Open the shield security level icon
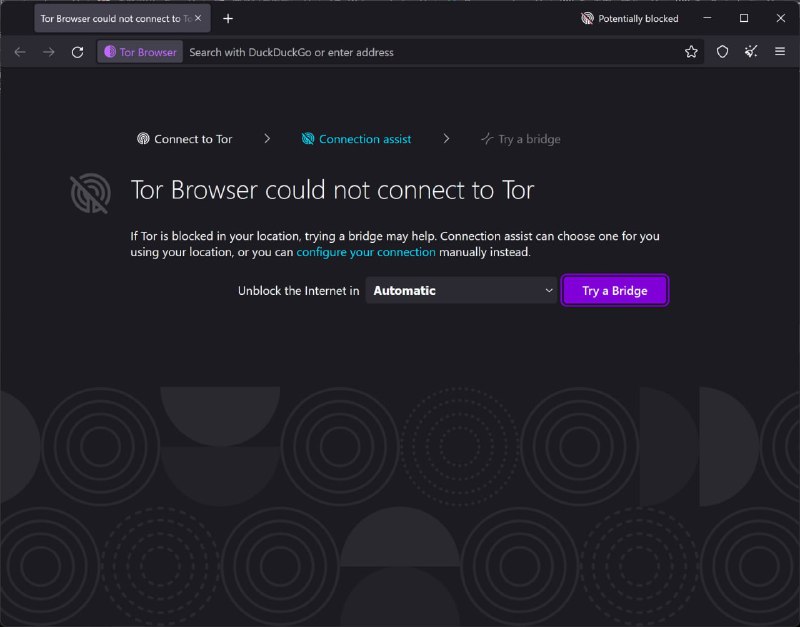This screenshot has width=800, height=627. pos(722,51)
